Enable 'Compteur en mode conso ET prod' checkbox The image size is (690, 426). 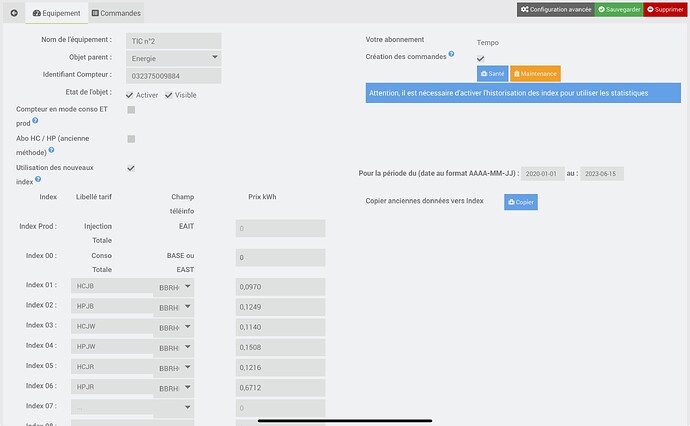coord(131,109)
